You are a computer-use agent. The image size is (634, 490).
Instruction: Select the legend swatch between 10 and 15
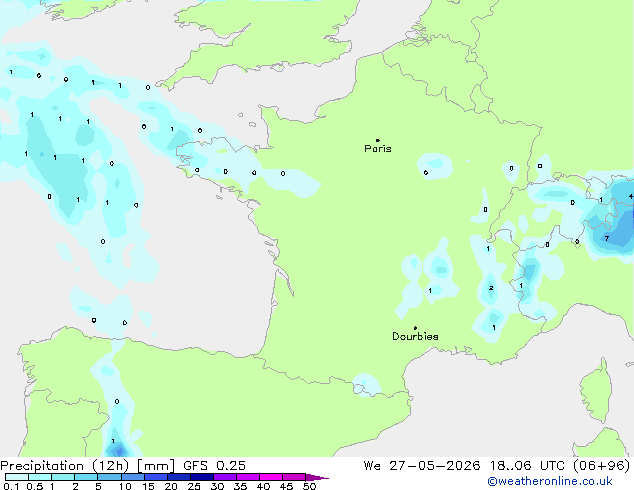click(x=132, y=477)
